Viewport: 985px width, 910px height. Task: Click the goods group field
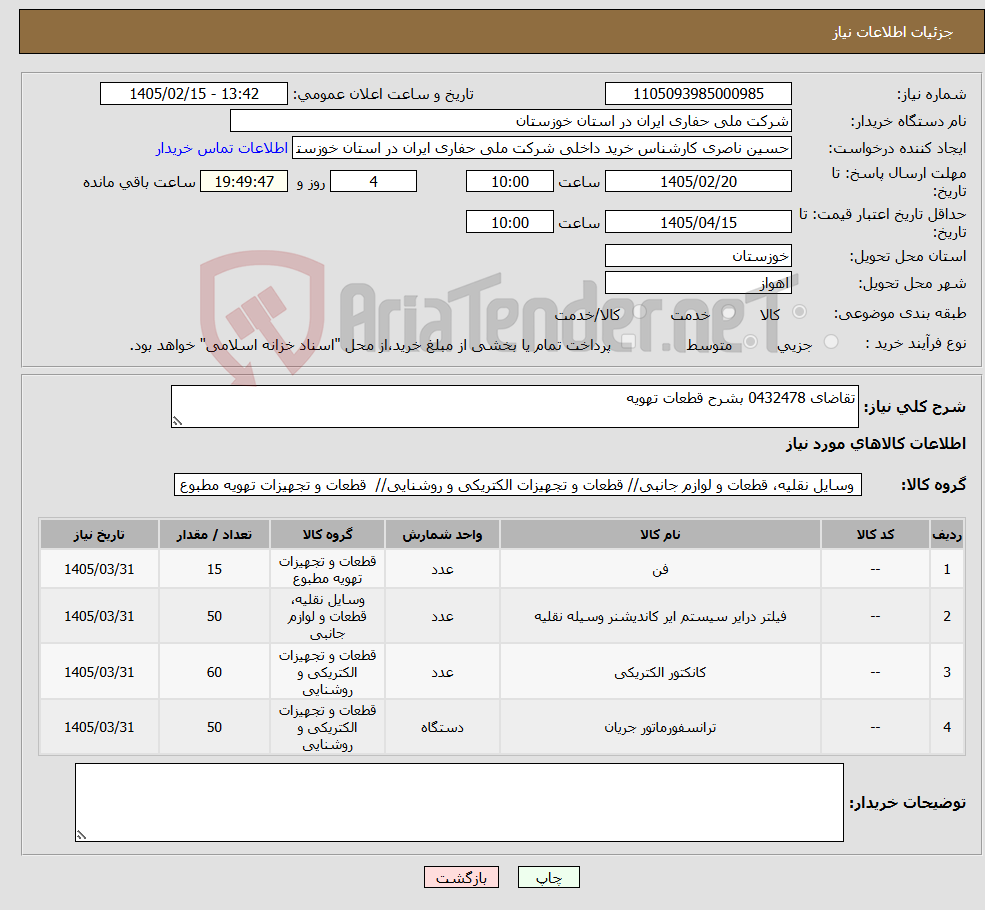[x=518, y=485]
